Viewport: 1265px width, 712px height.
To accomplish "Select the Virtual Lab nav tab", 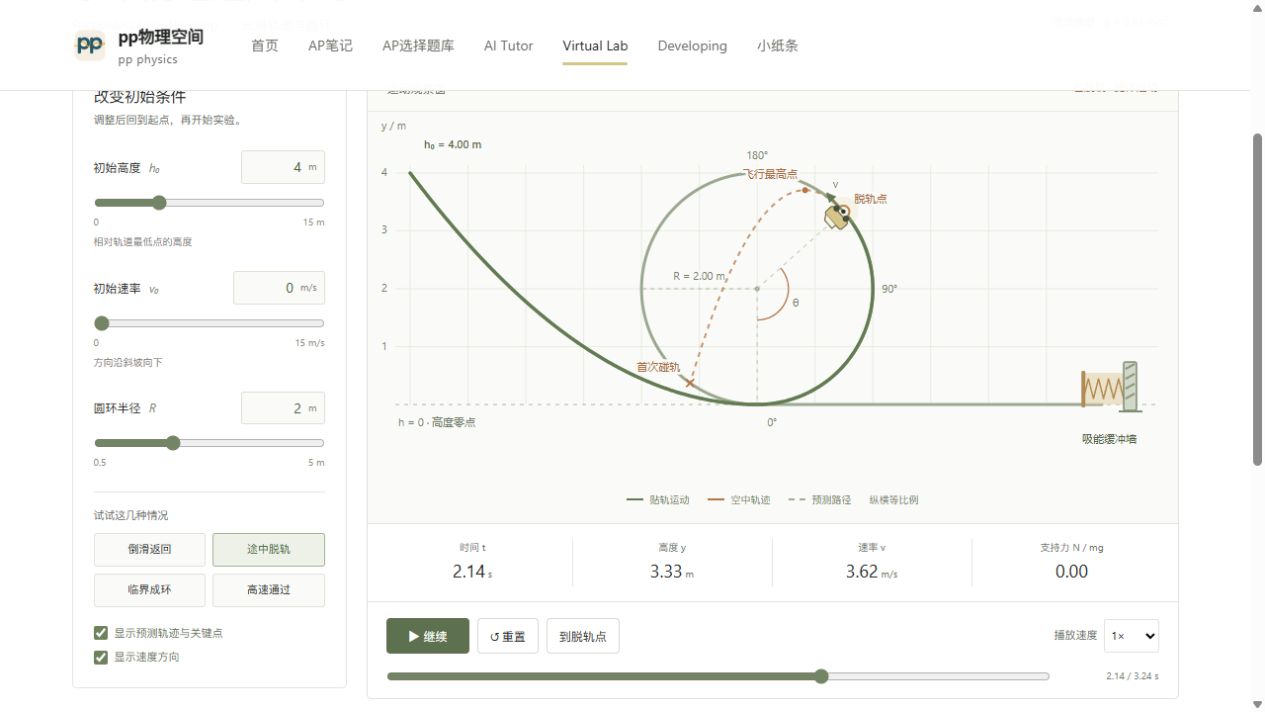I will click(x=595, y=46).
